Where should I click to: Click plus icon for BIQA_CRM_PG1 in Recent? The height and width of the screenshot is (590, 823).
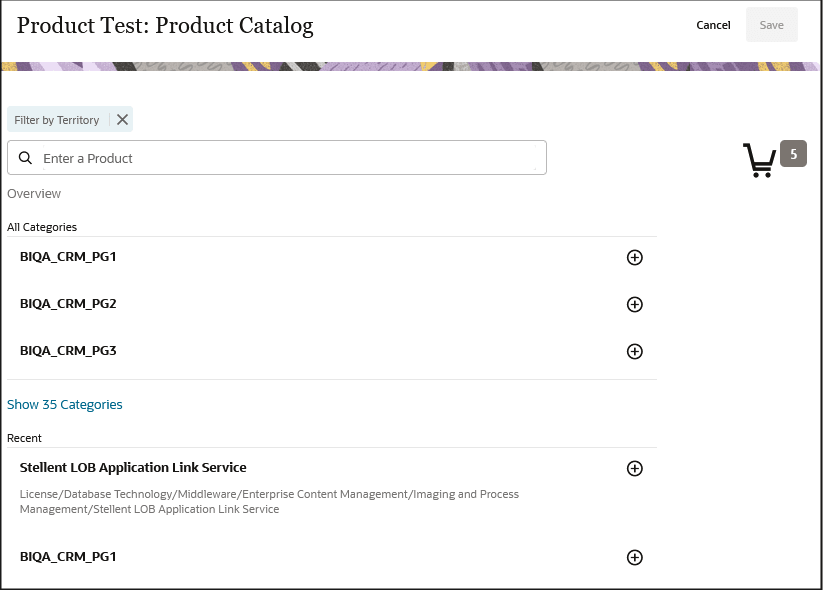coord(634,557)
